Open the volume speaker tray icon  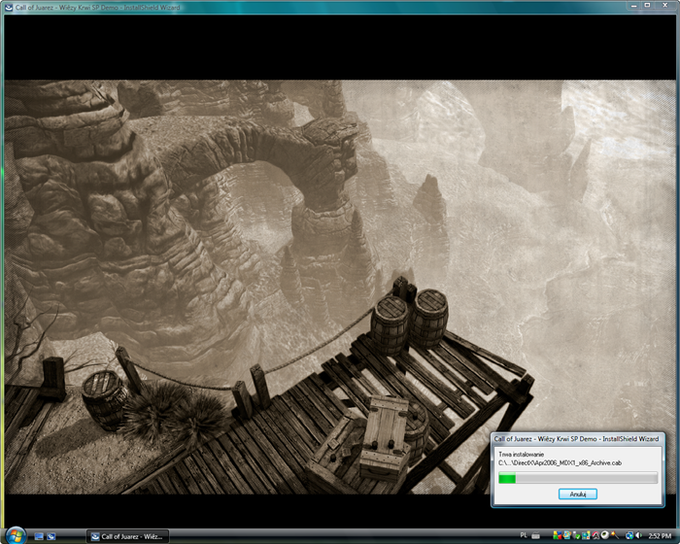coord(639,536)
